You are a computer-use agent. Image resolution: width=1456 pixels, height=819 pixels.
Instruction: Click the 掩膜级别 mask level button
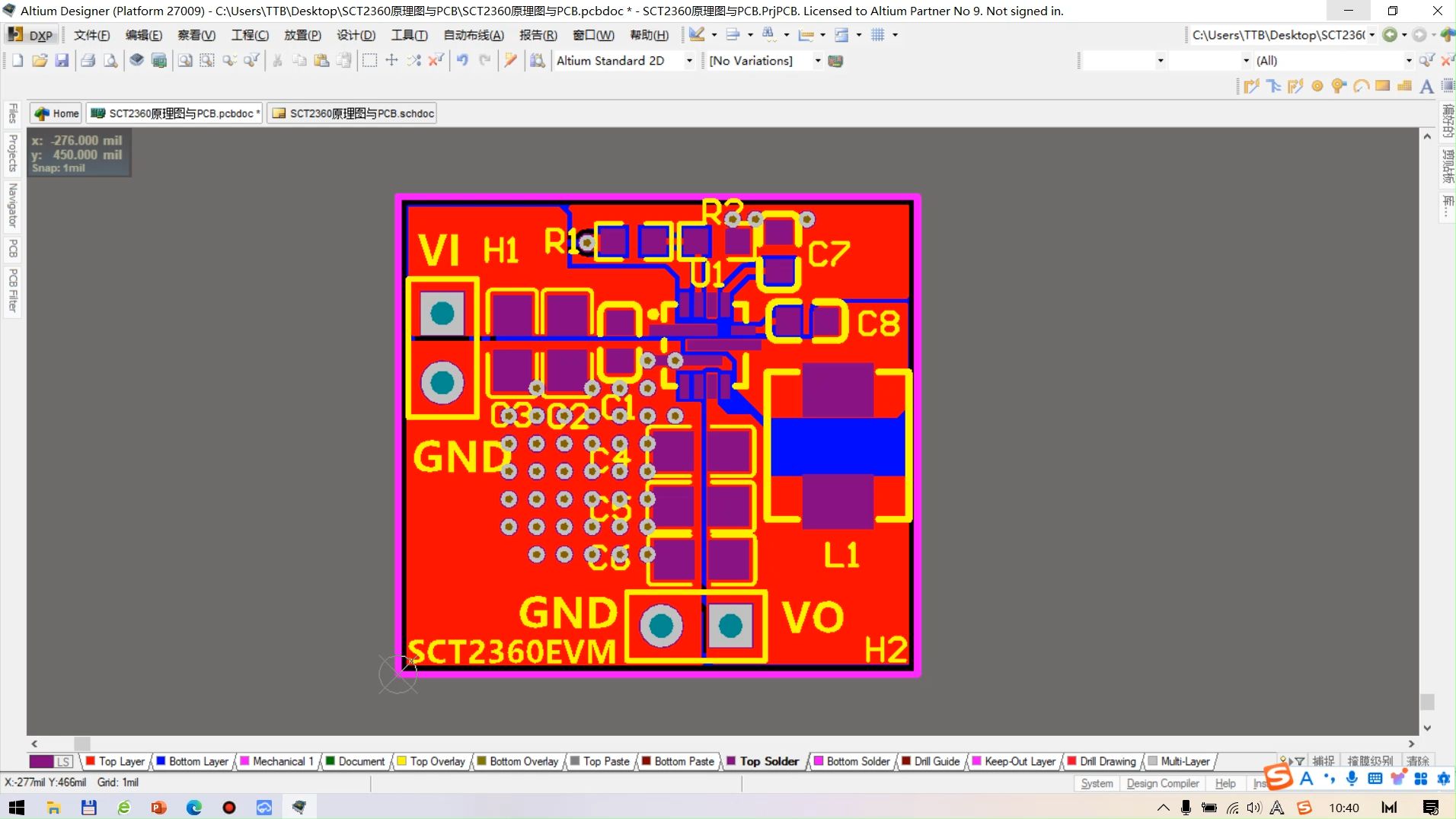[1369, 761]
